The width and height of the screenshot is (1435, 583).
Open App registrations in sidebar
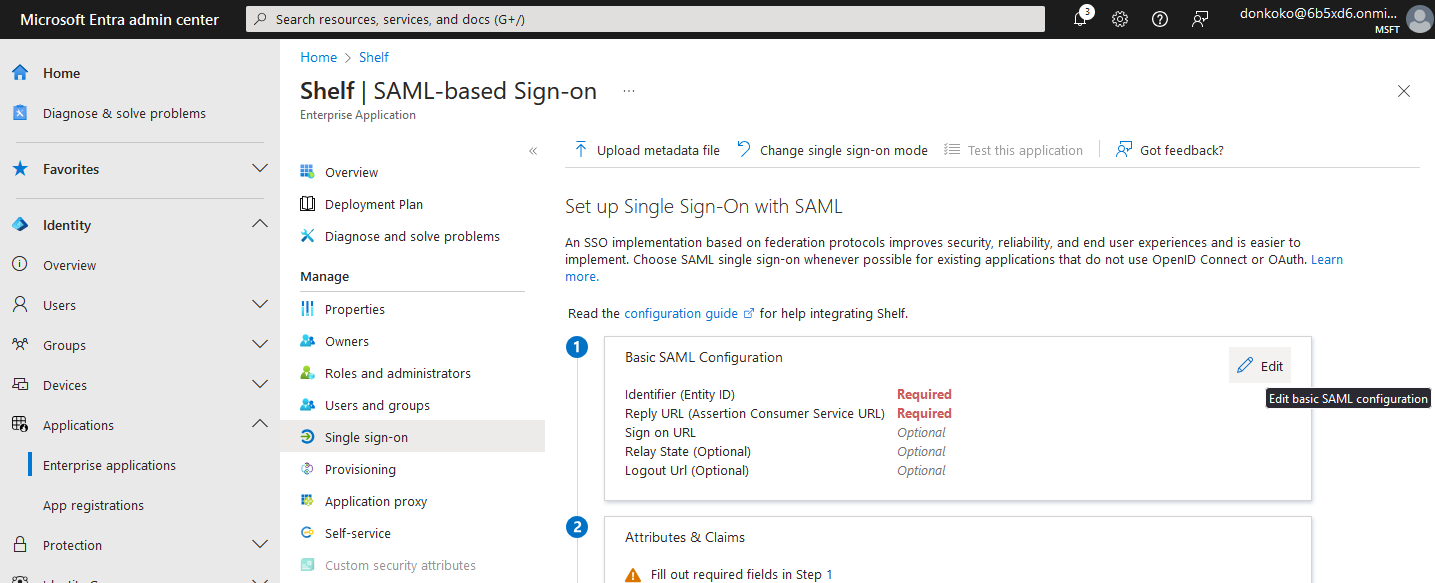pos(93,505)
